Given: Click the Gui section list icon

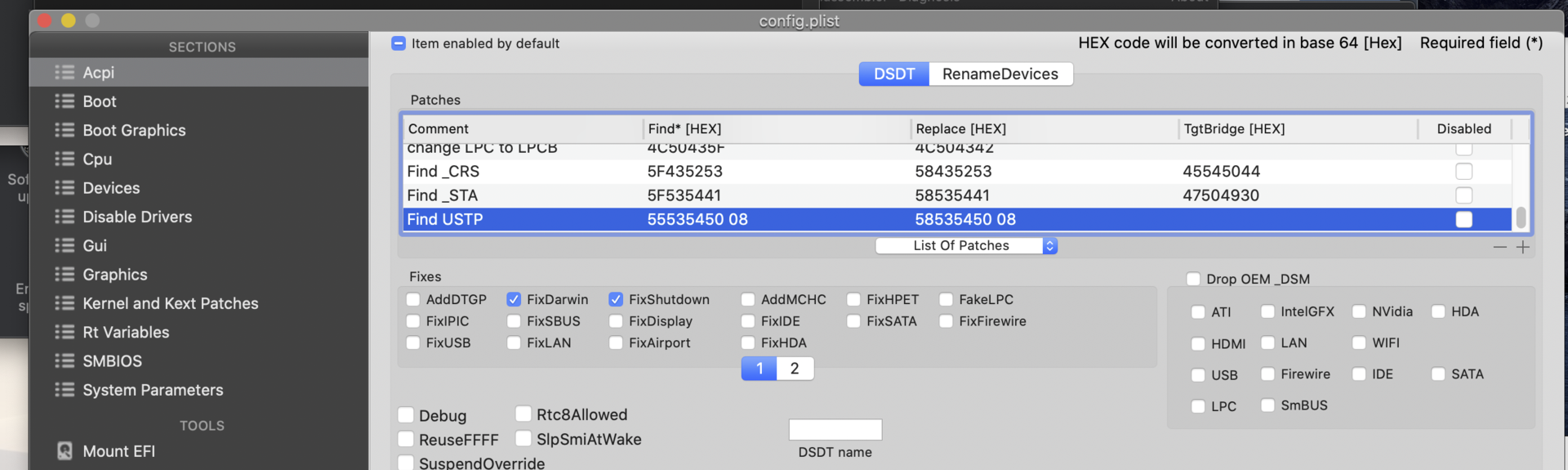Looking at the screenshot, I should pyautogui.click(x=65, y=245).
